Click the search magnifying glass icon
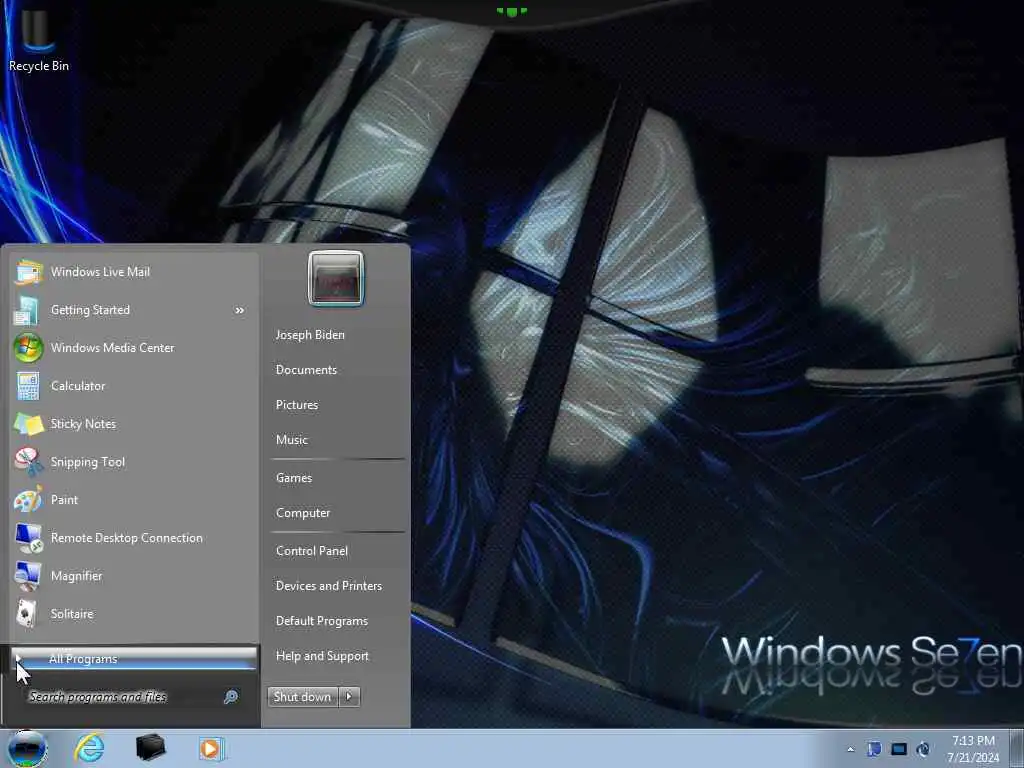1024x768 pixels. pyautogui.click(x=231, y=697)
